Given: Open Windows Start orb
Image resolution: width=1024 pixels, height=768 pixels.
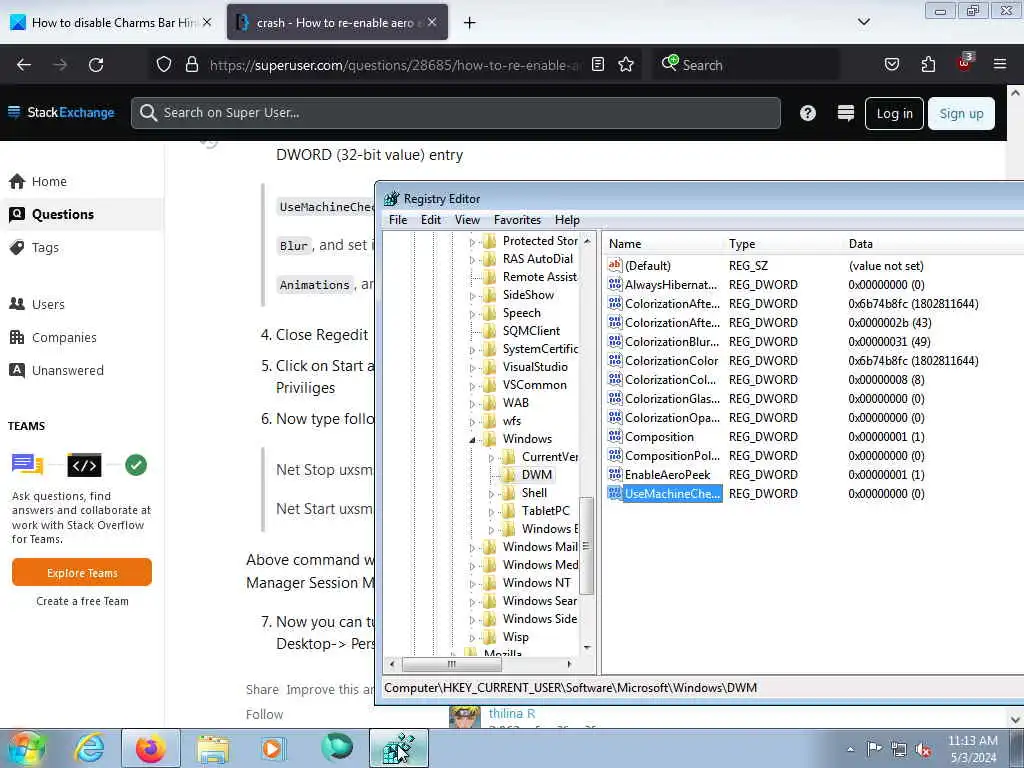Looking at the screenshot, I should 26,748.
